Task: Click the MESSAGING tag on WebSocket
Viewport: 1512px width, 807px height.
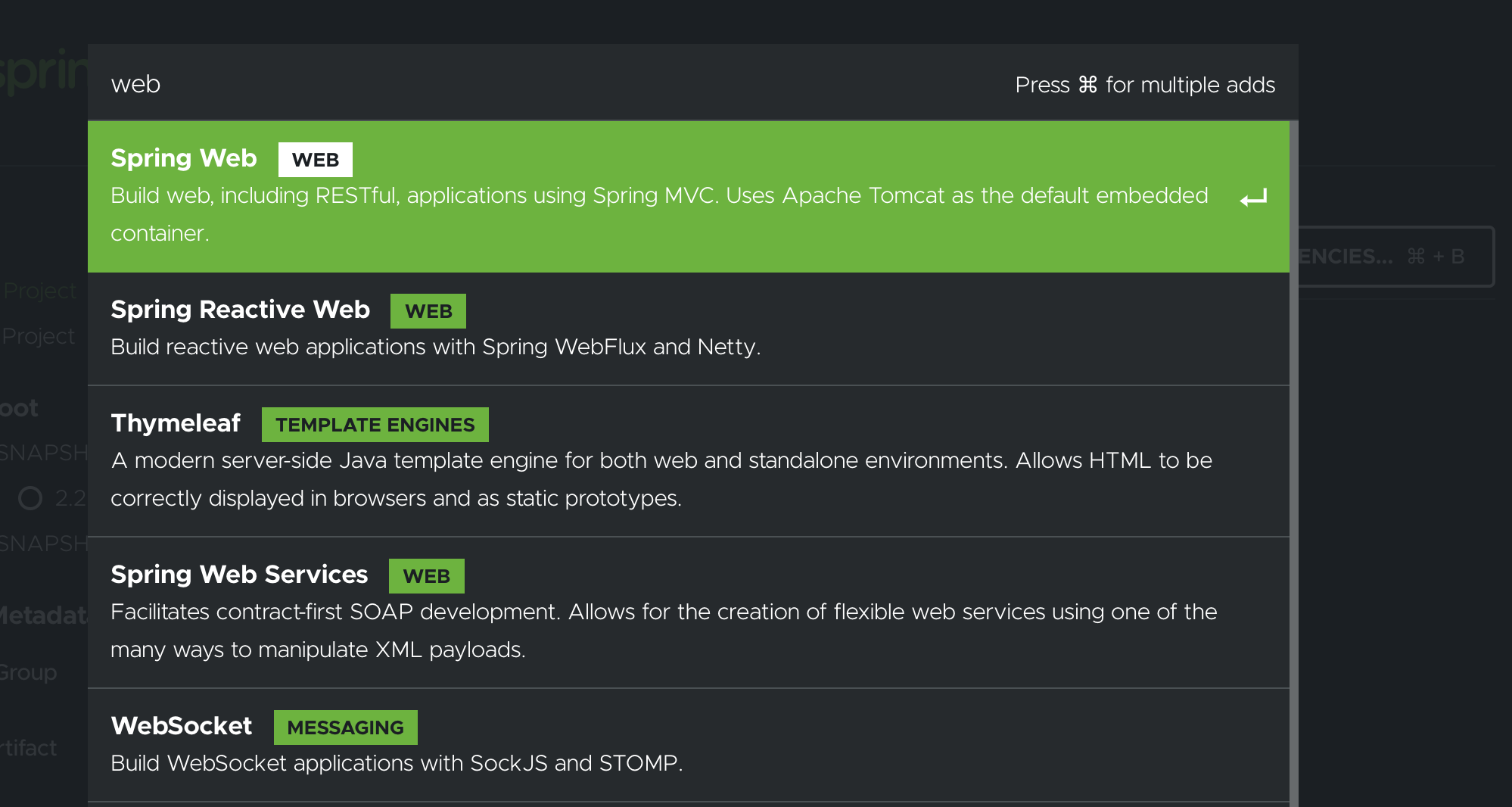Action: (346, 728)
